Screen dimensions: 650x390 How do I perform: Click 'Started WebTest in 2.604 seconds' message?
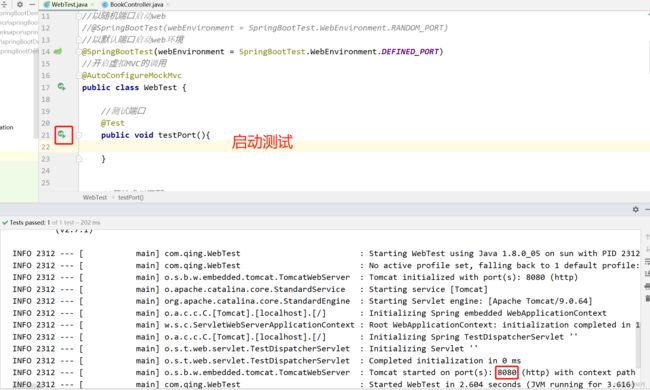pos(502,385)
